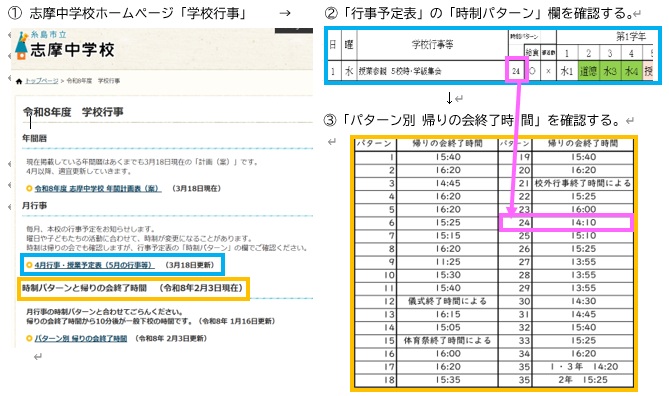Click 14:30 end time for pattern 30
This screenshot has width=669, height=396.
[x=583, y=301]
